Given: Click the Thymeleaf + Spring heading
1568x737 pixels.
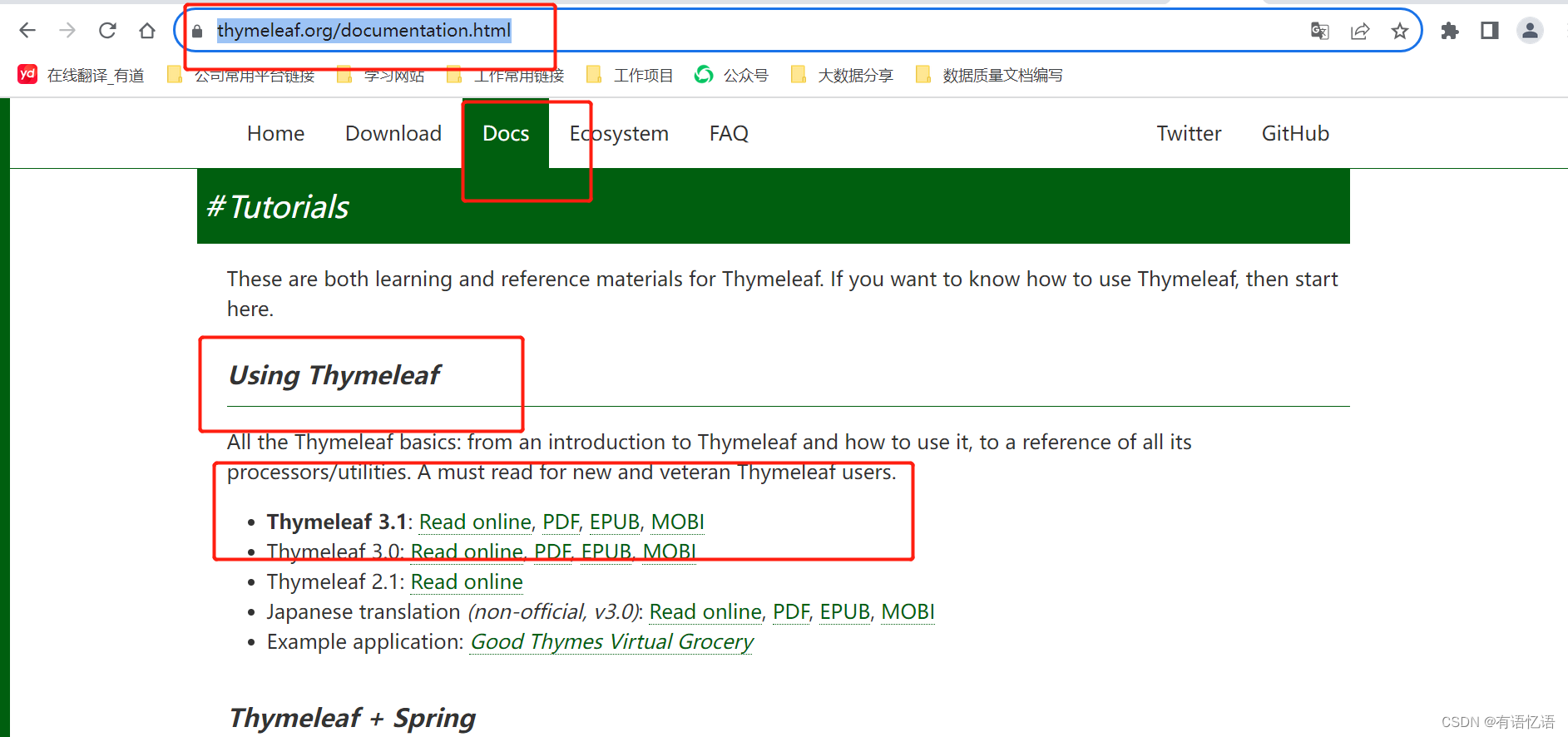Looking at the screenshot, I should [352, 718].
